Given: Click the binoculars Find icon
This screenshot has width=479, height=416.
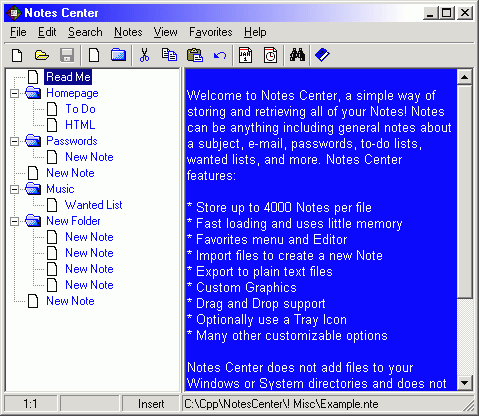Looking at the screenshot, I should (x=297, y=55).
